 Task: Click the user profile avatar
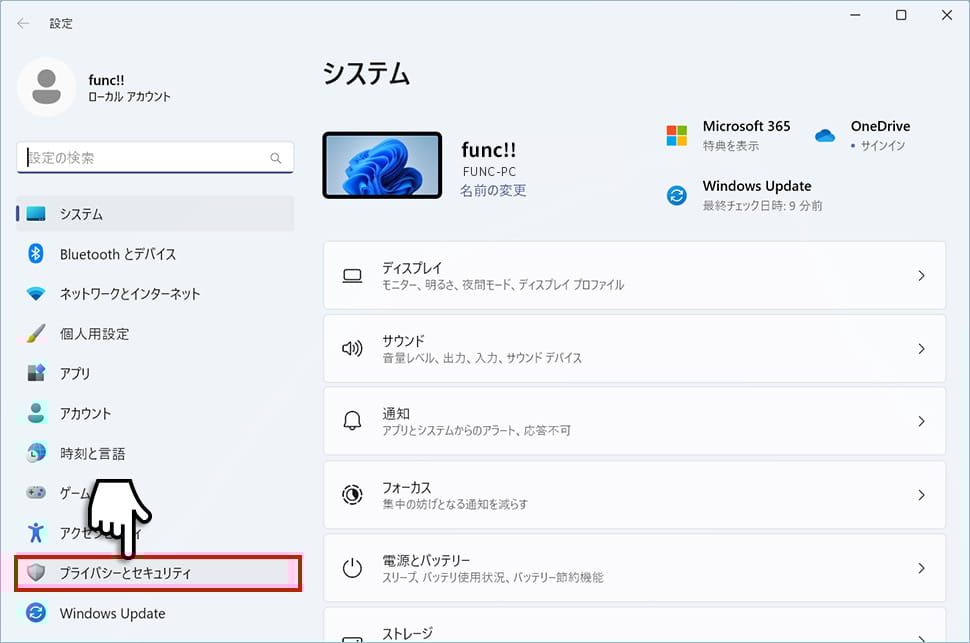coord(46,87)
